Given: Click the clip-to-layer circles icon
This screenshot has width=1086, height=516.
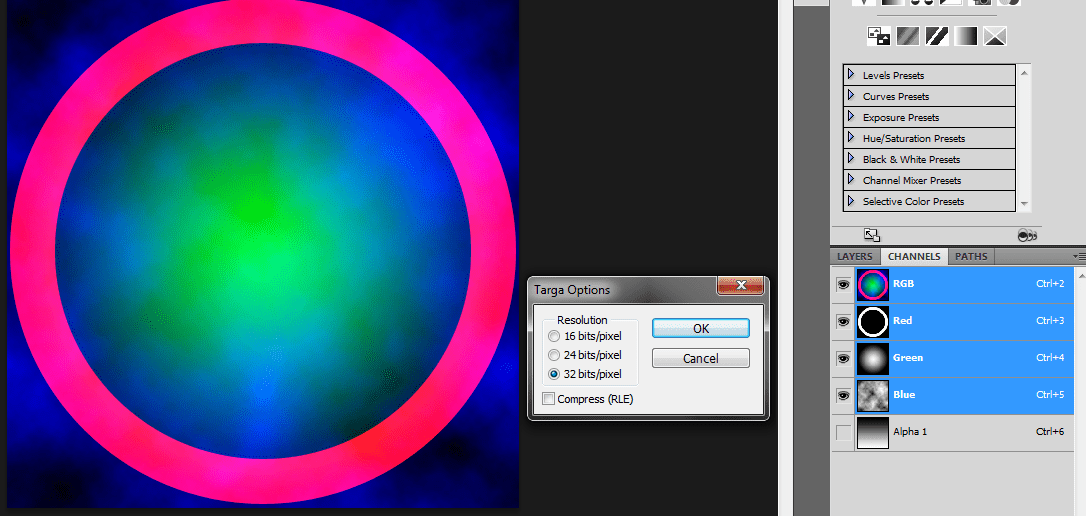Looking at the screenshot, I should (x=1026, y=235).
